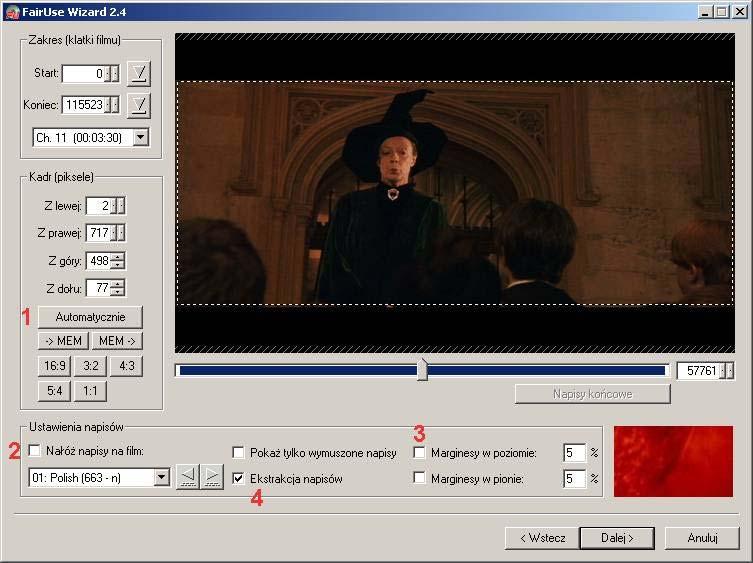Click the video preview crop area
Viewport: 753px width, 563px height.
pyautogui.click(x=455, y=193)
